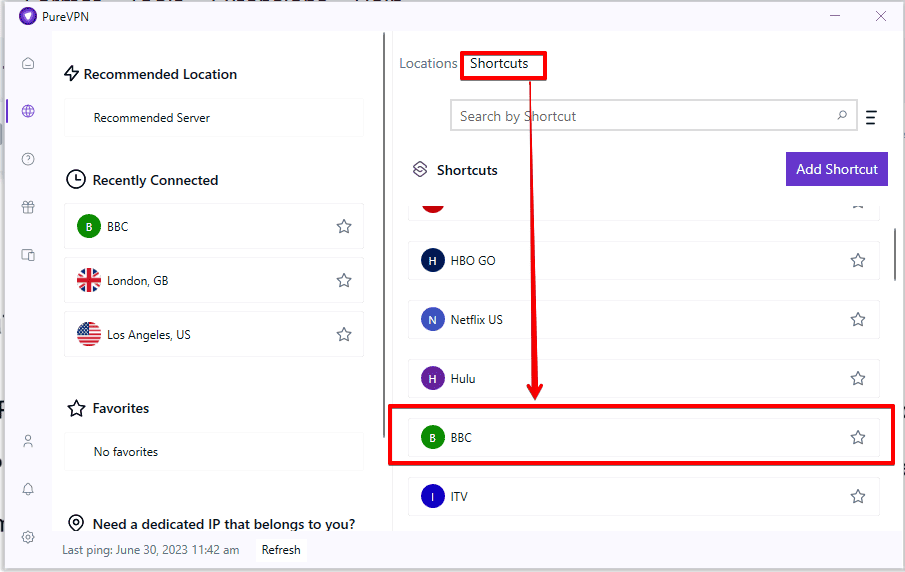The width and height of the screenshot is (905, 572).
Task: Switch to the Locations tab
Action: tap(428, 63)
